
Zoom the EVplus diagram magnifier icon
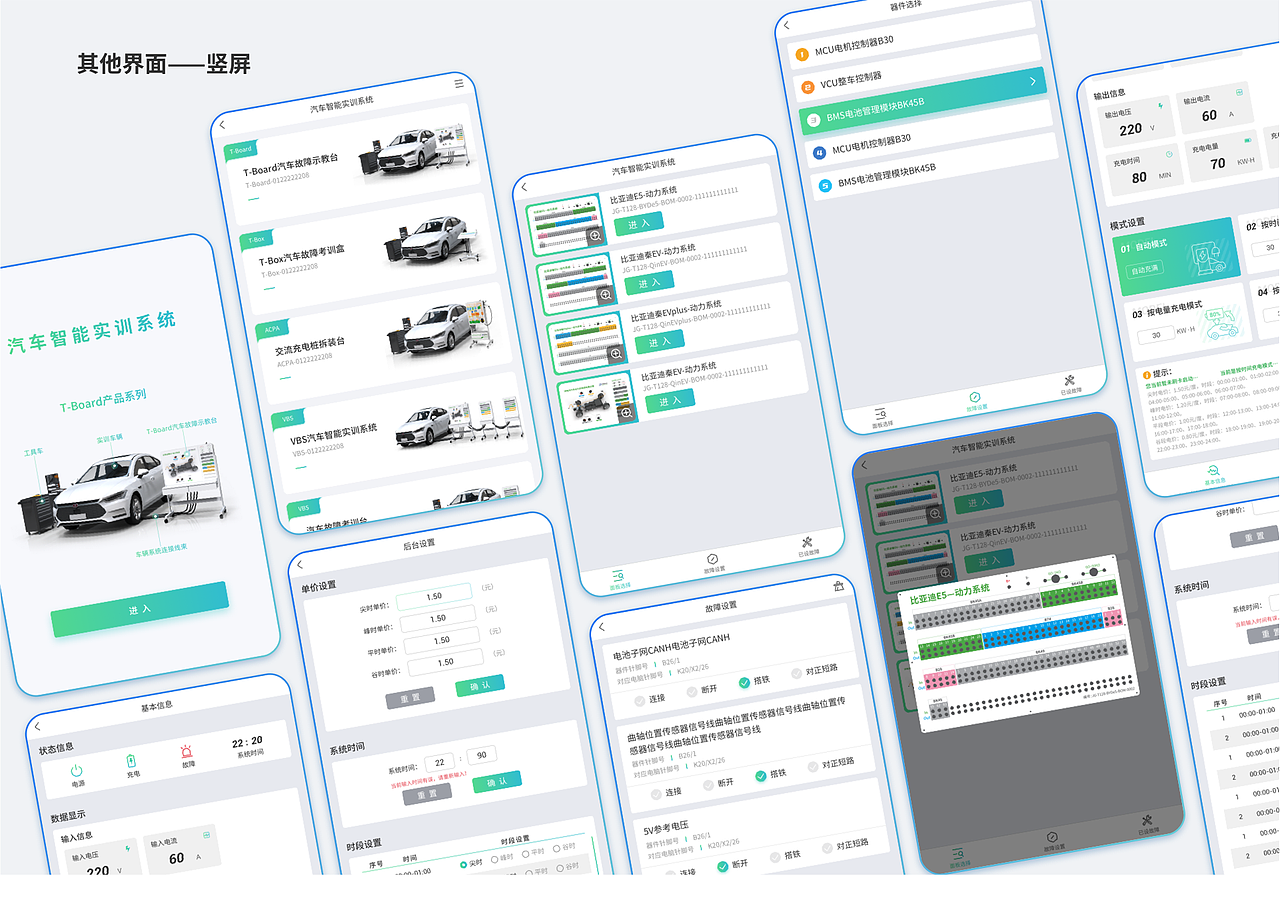[616, 353]
